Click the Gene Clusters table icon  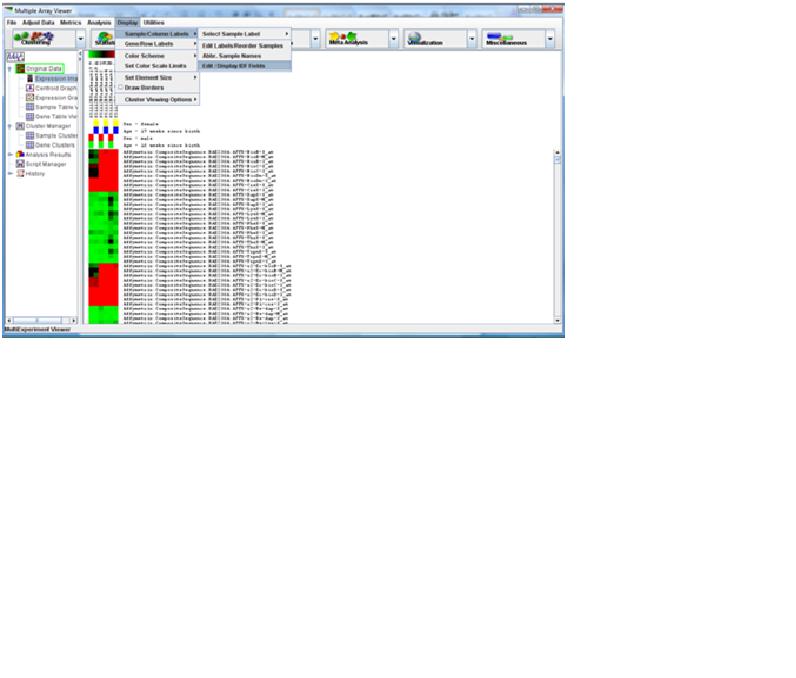point(30,144)
